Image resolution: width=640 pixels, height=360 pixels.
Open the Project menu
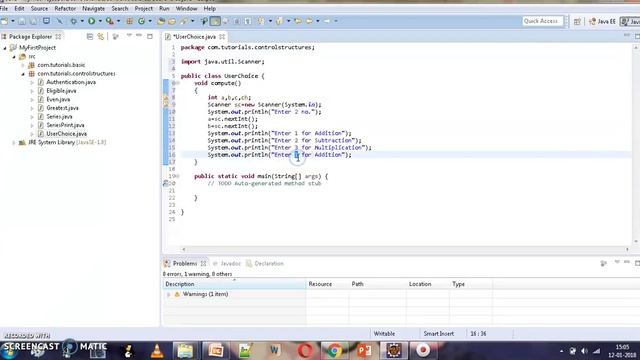point(144,8)
